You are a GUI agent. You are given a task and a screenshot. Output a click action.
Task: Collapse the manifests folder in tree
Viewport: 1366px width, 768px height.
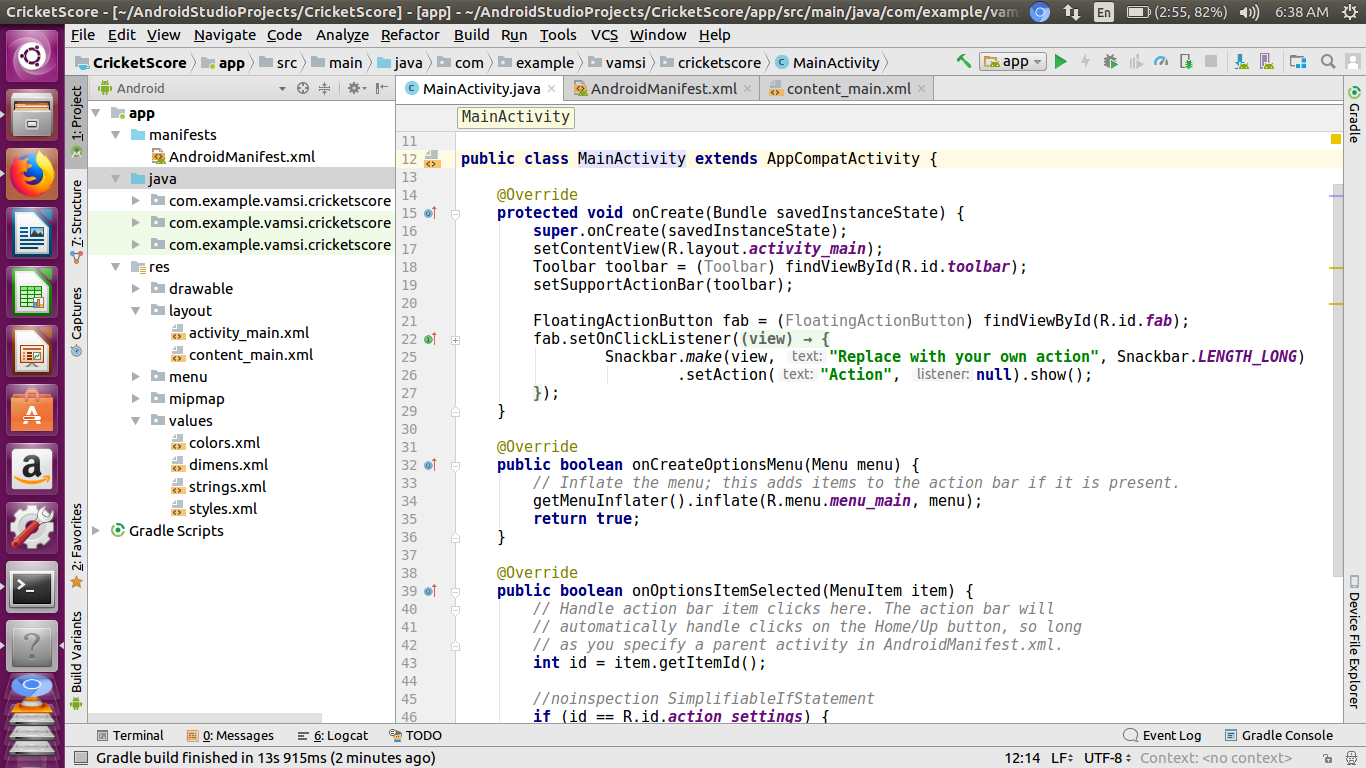pyautogui.click(x=116, y=135)
